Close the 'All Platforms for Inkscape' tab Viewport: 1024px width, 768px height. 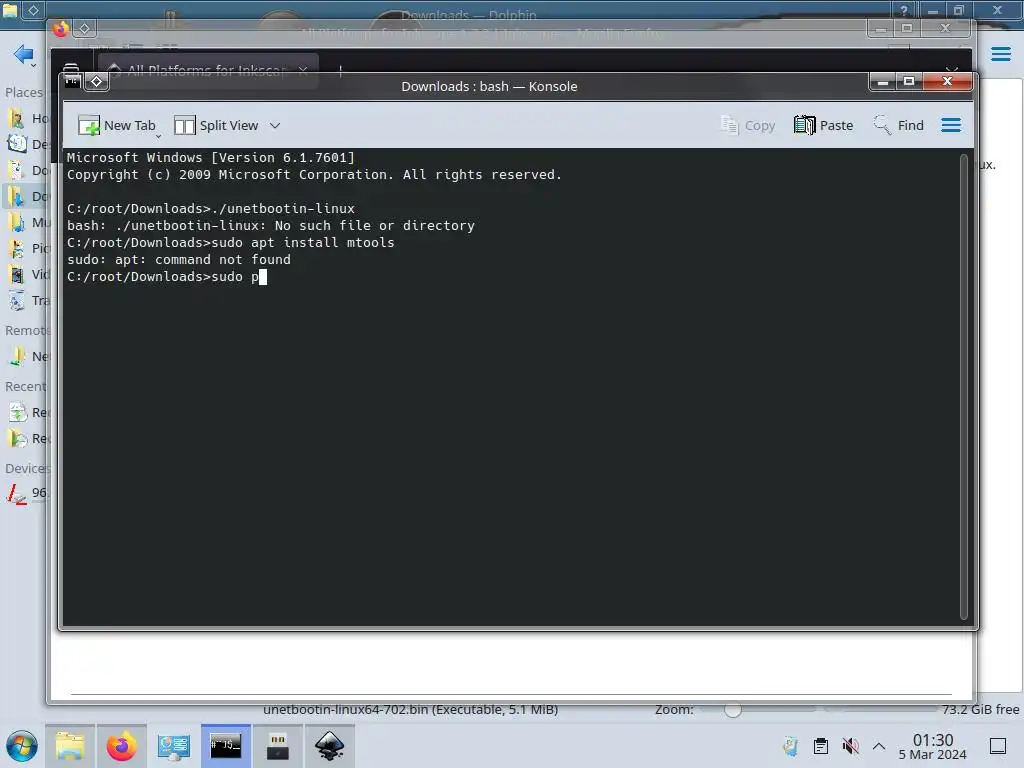(303, 70)
